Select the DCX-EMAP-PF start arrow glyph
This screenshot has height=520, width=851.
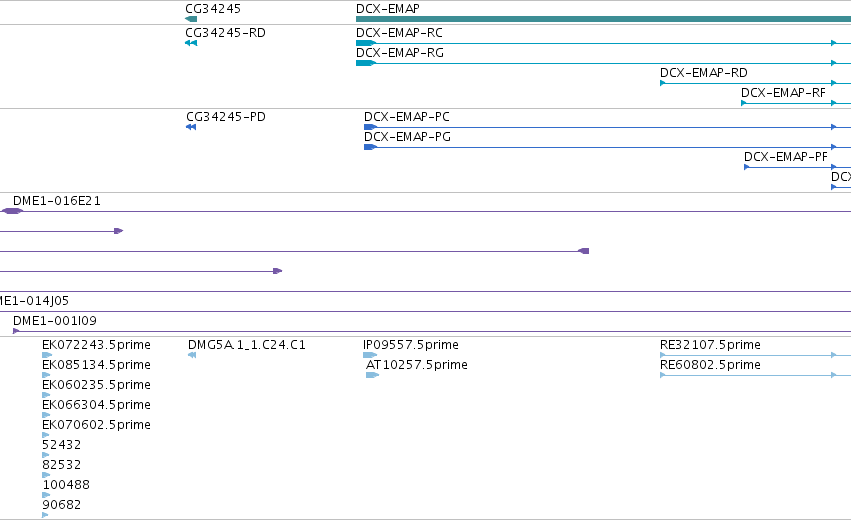coord(747,167)
